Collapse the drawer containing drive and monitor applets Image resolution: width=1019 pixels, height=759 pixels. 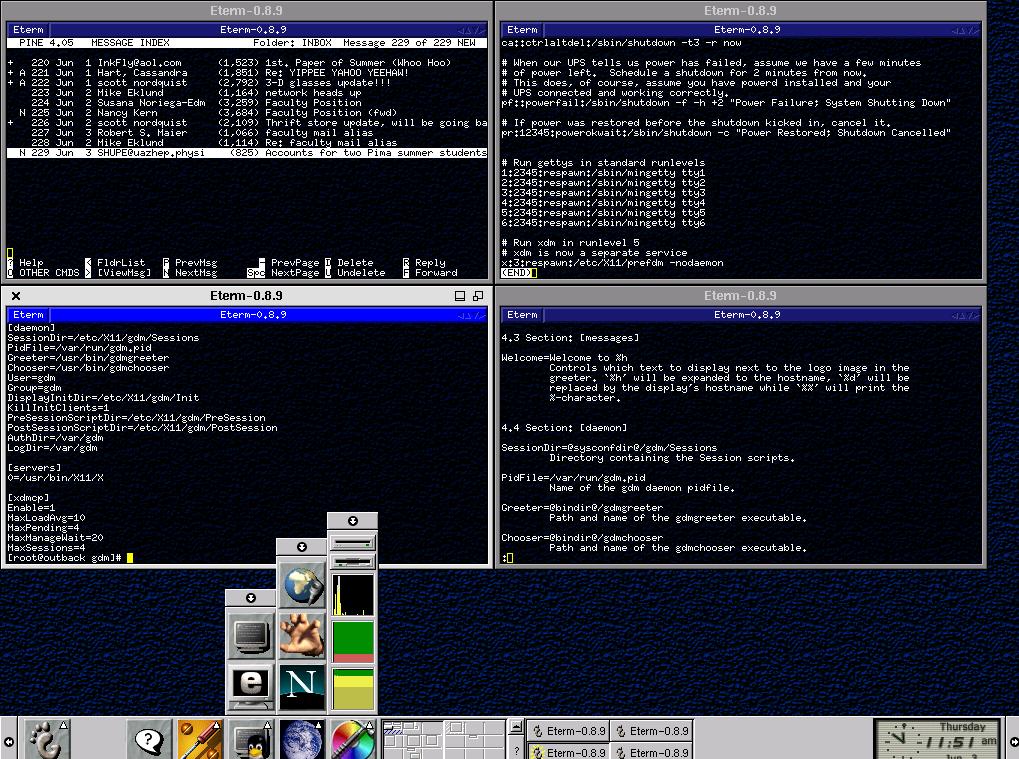[352, 521]
